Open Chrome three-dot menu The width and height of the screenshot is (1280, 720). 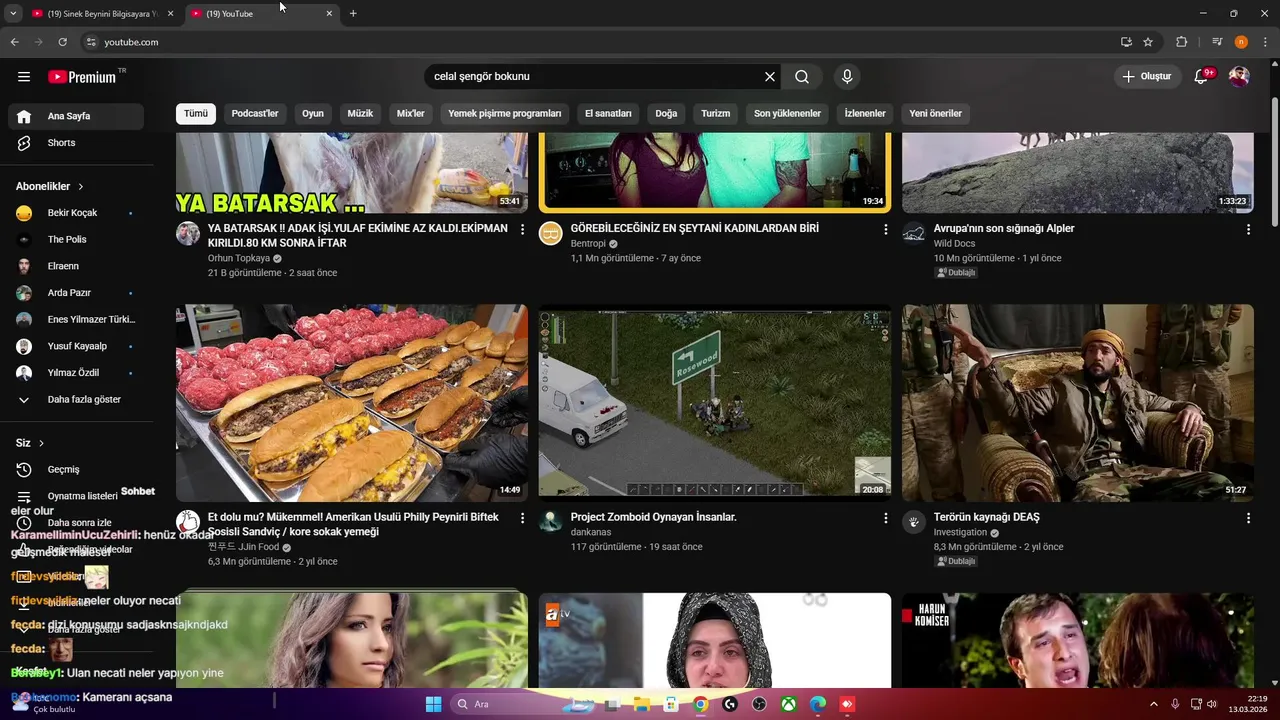[x=1266, y=42]
